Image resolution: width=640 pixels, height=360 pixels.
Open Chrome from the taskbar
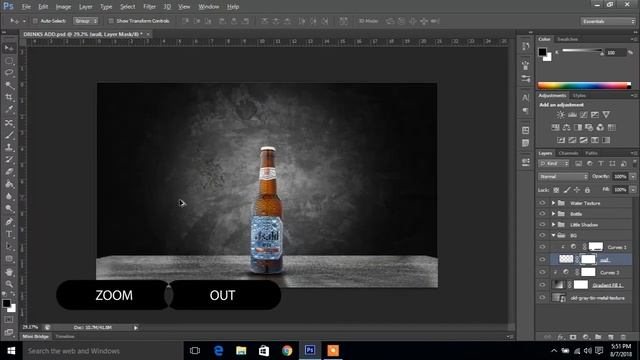pos(287,351)
